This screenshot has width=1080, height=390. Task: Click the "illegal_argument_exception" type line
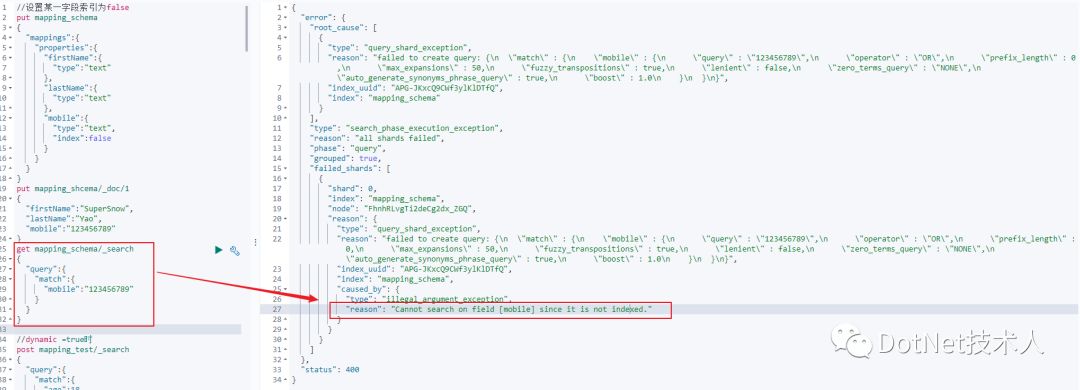[428, 300]
